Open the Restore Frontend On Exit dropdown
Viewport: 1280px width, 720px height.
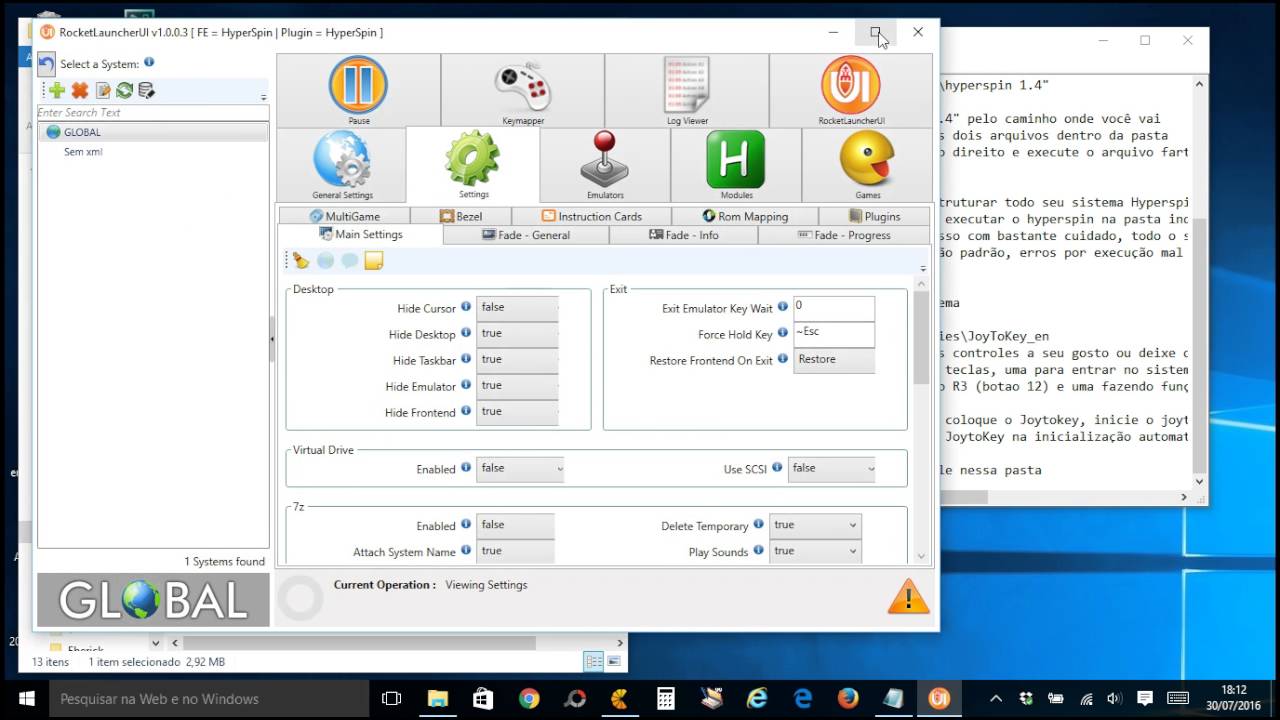pos(834,360)
